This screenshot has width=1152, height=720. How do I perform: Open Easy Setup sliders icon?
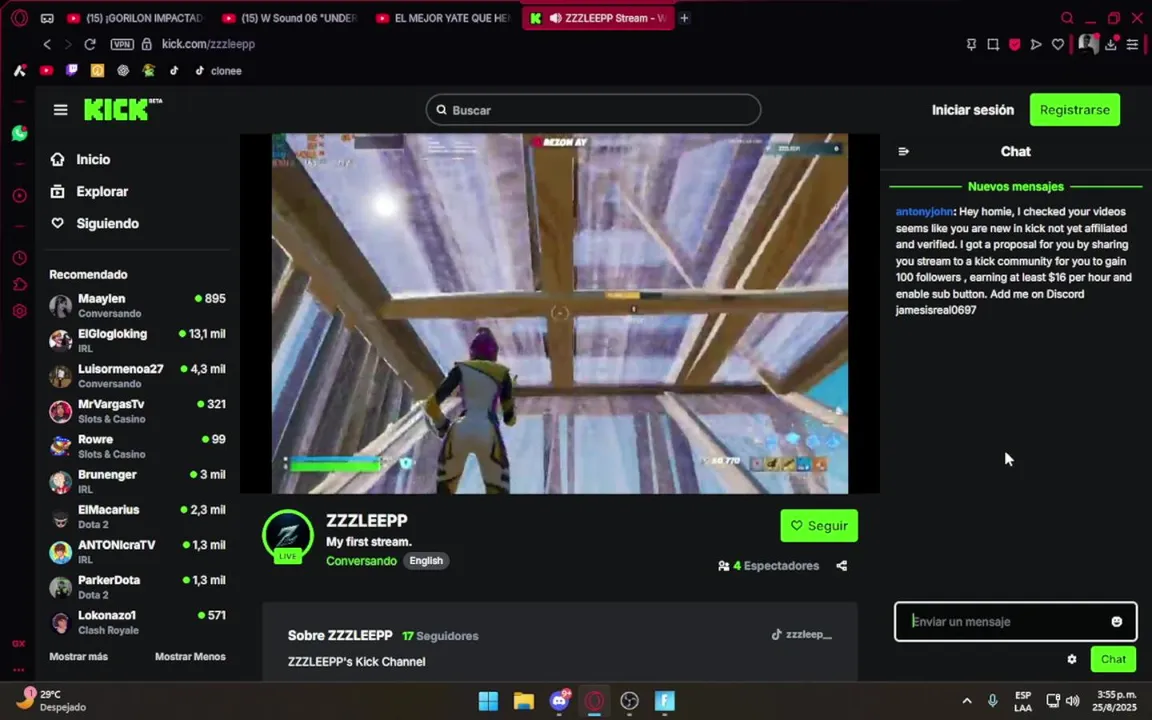pos(1132,44)
